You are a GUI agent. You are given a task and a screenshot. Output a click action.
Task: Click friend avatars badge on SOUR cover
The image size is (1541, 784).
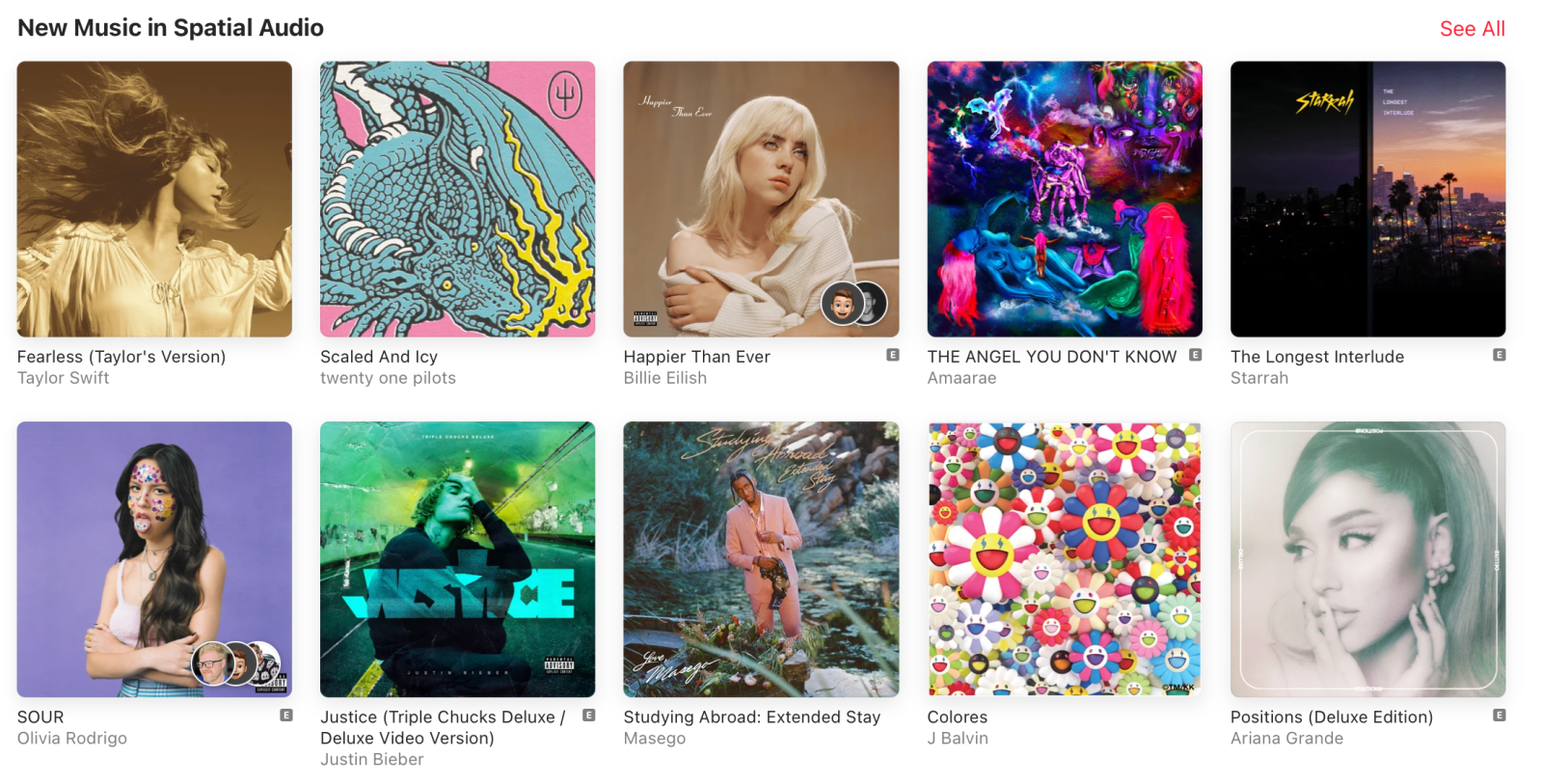236,663
